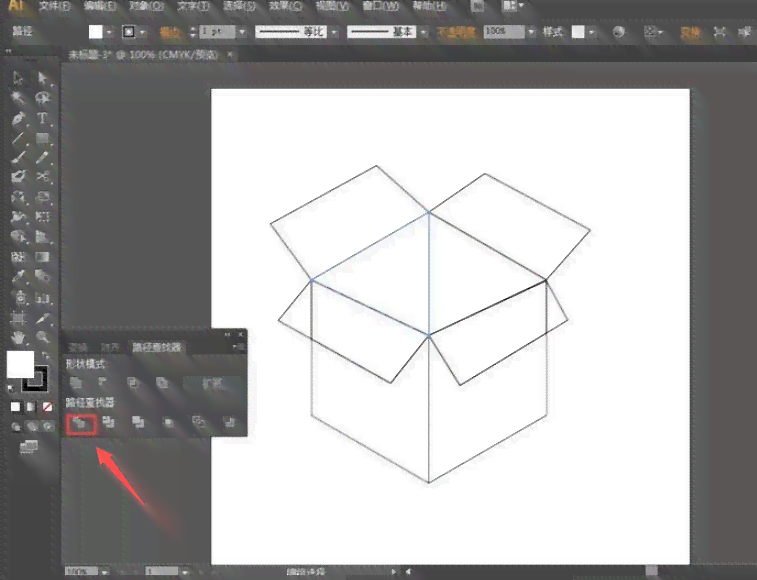Select the Eyedropper tool
Screen dimensions: 757x580
point(18,276)
